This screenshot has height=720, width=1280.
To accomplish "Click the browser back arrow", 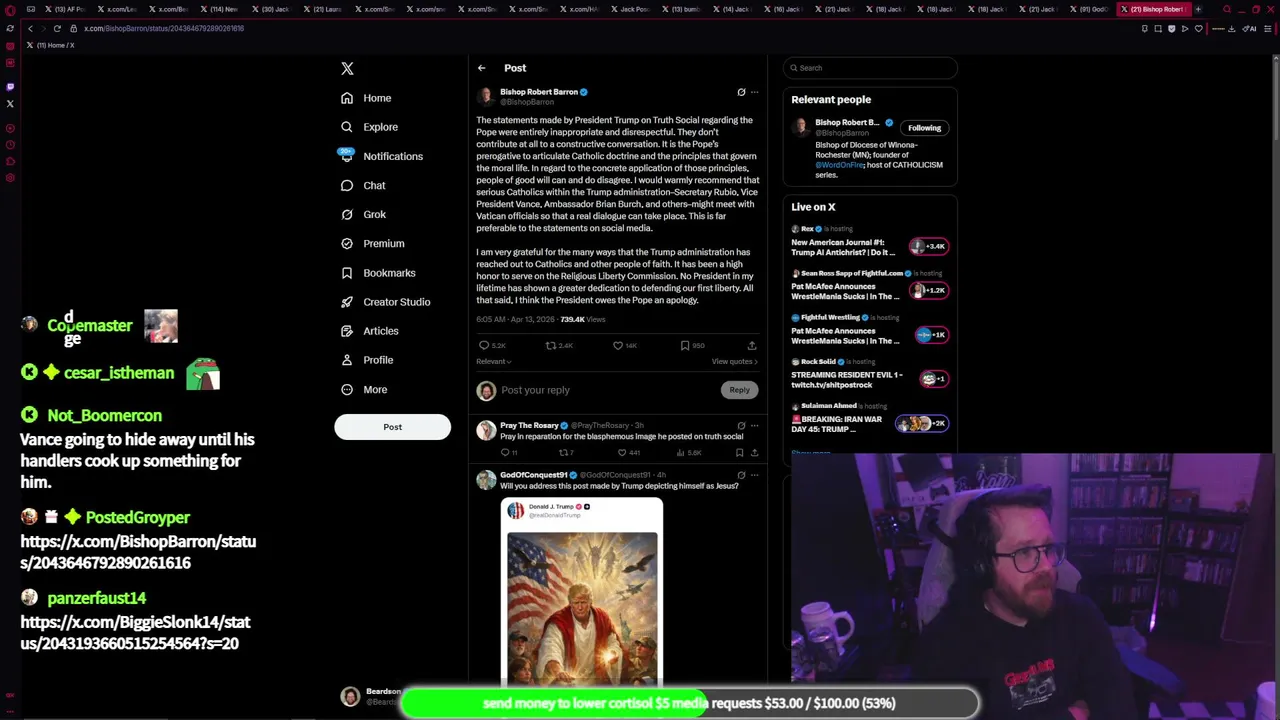I will 30,28.
